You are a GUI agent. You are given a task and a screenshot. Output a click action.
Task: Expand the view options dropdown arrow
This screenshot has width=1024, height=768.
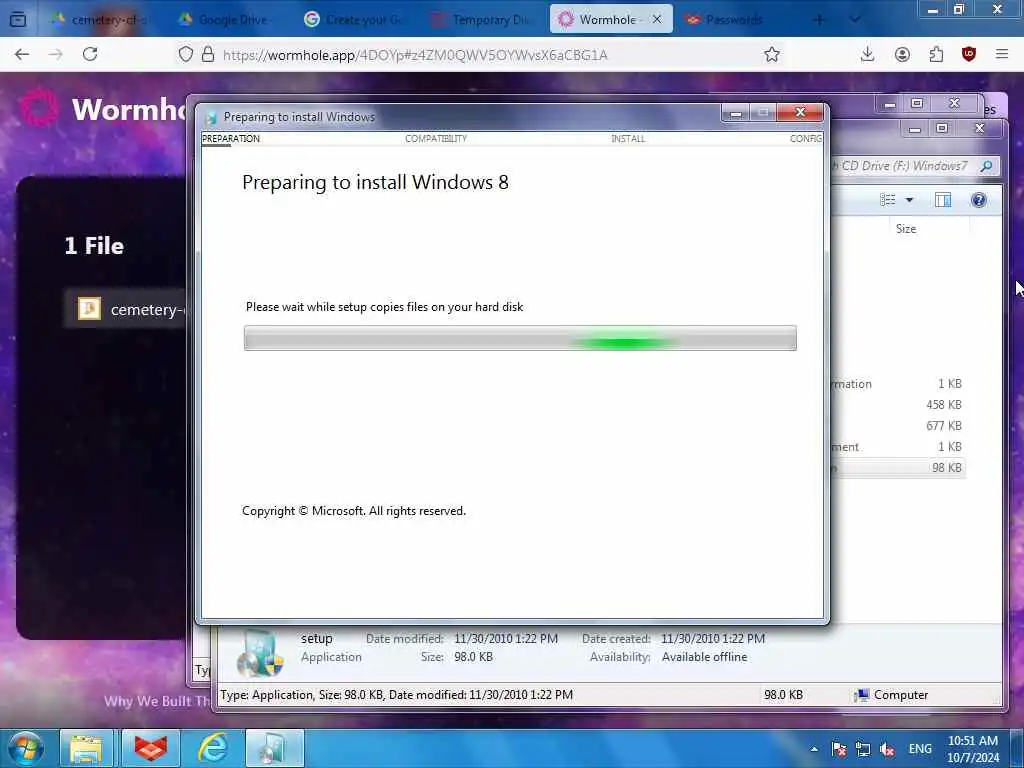909,200
